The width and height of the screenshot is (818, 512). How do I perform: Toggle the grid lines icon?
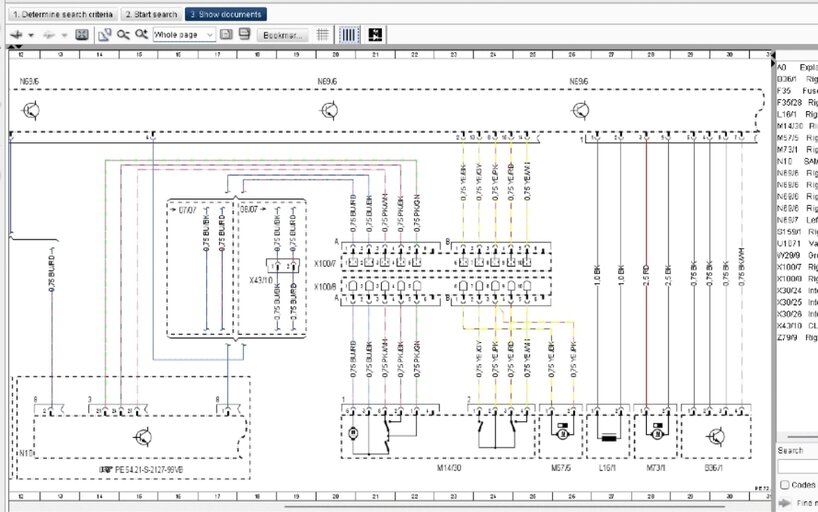(322, 35)
